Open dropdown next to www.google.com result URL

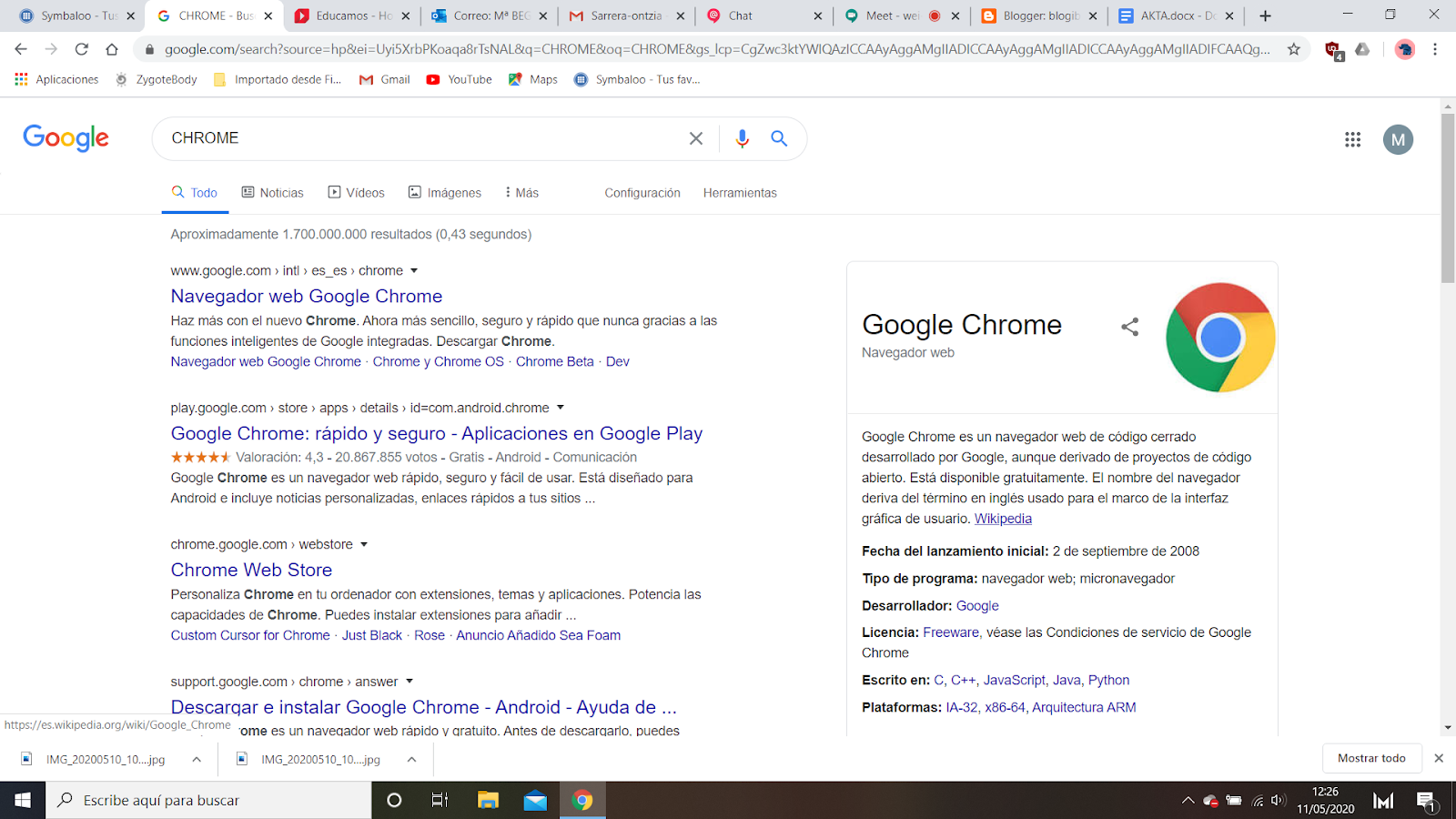coord(414,270)
